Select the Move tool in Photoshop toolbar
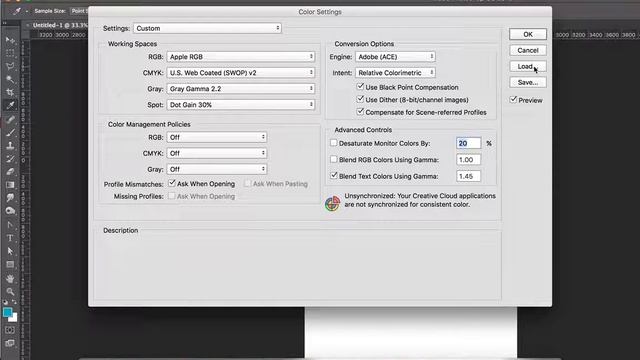This screenshot has height=360, width=640. (x=10, y=40)
